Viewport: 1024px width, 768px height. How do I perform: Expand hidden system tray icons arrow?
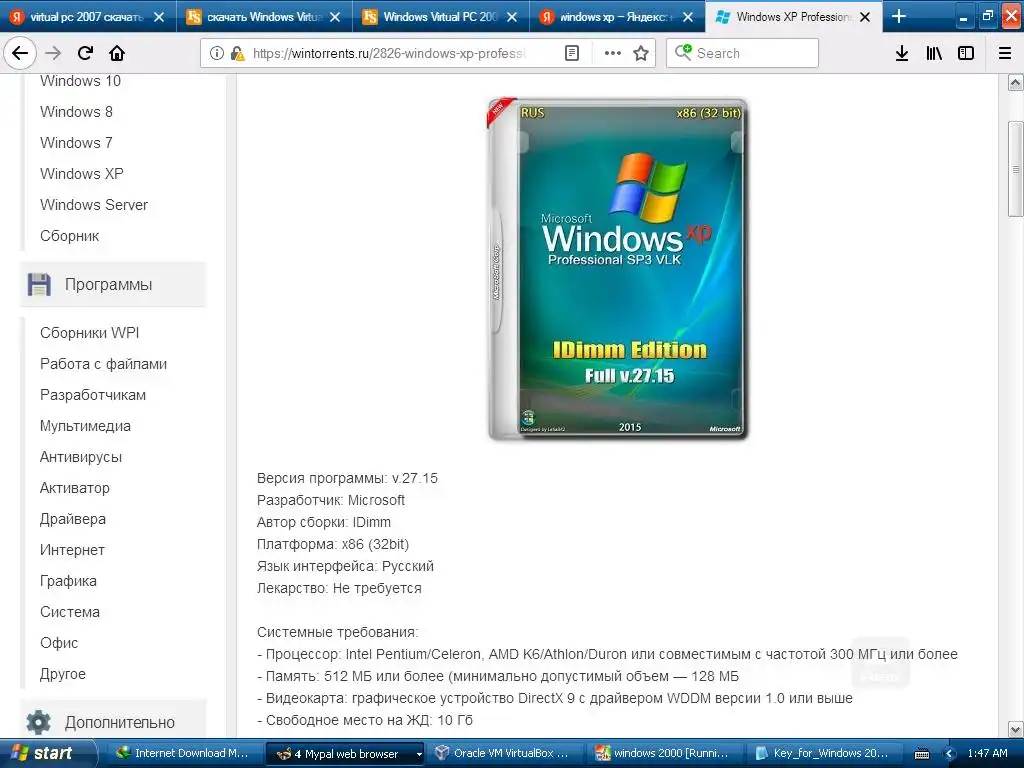point(950,754)
